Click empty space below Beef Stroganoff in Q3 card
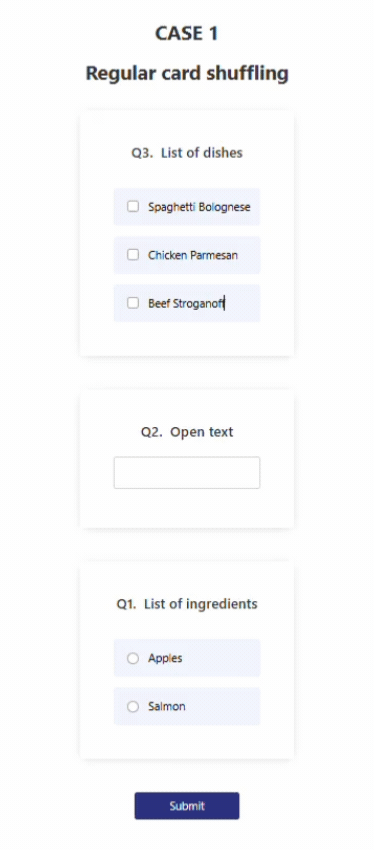 (x=187, y=339)
